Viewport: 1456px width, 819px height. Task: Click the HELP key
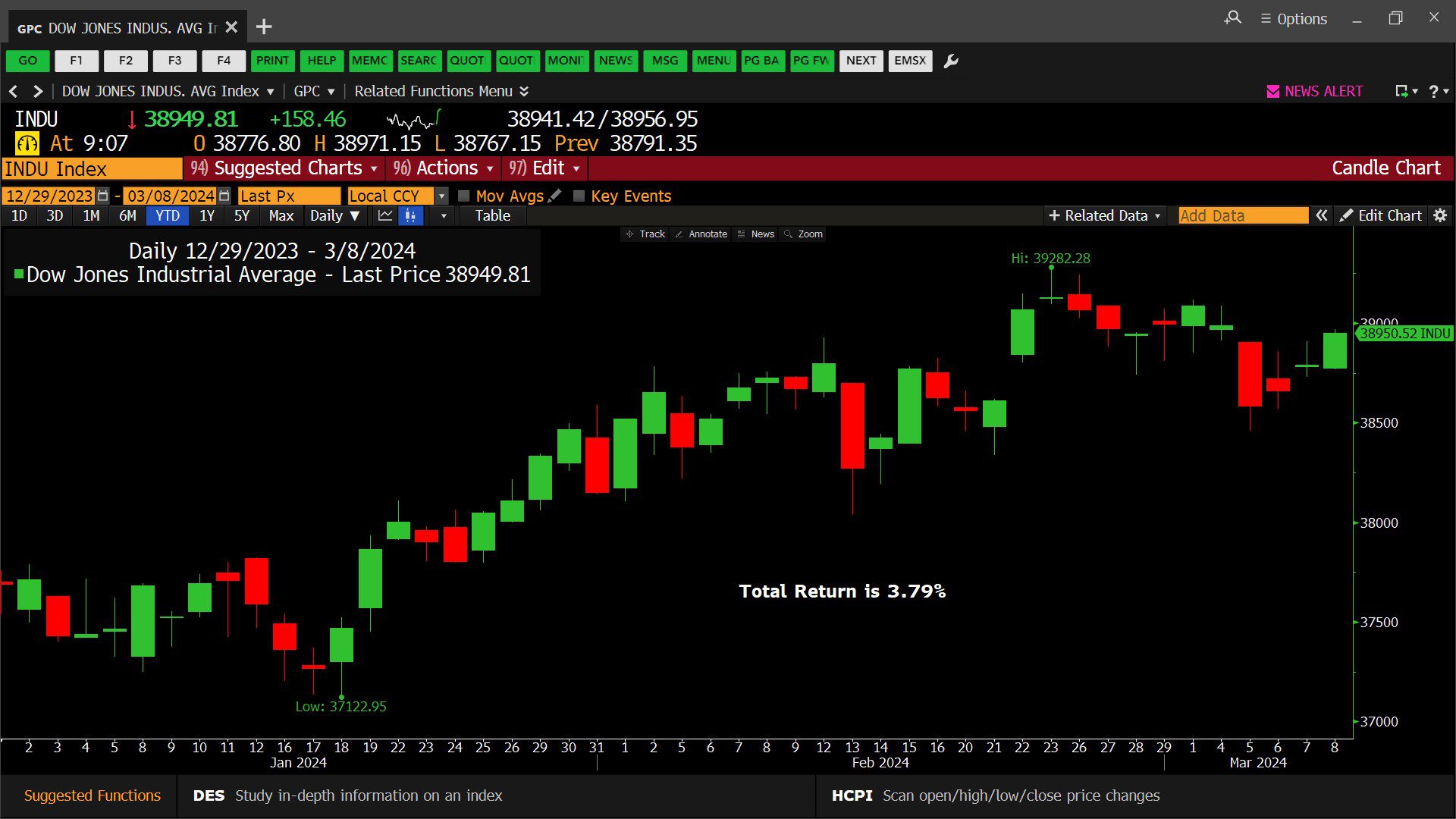pos(322,61)
